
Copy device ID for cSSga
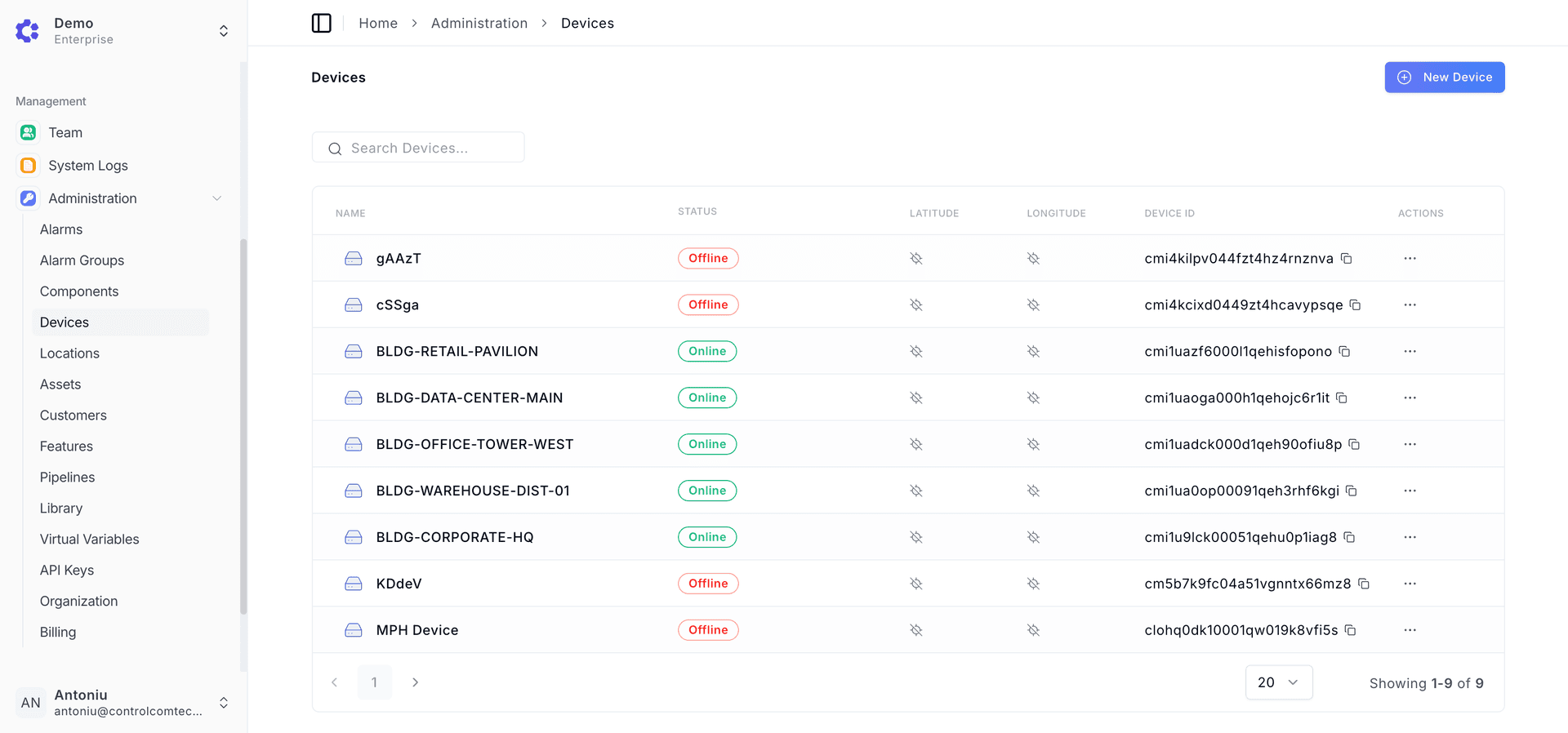(x=1356, y=305)
